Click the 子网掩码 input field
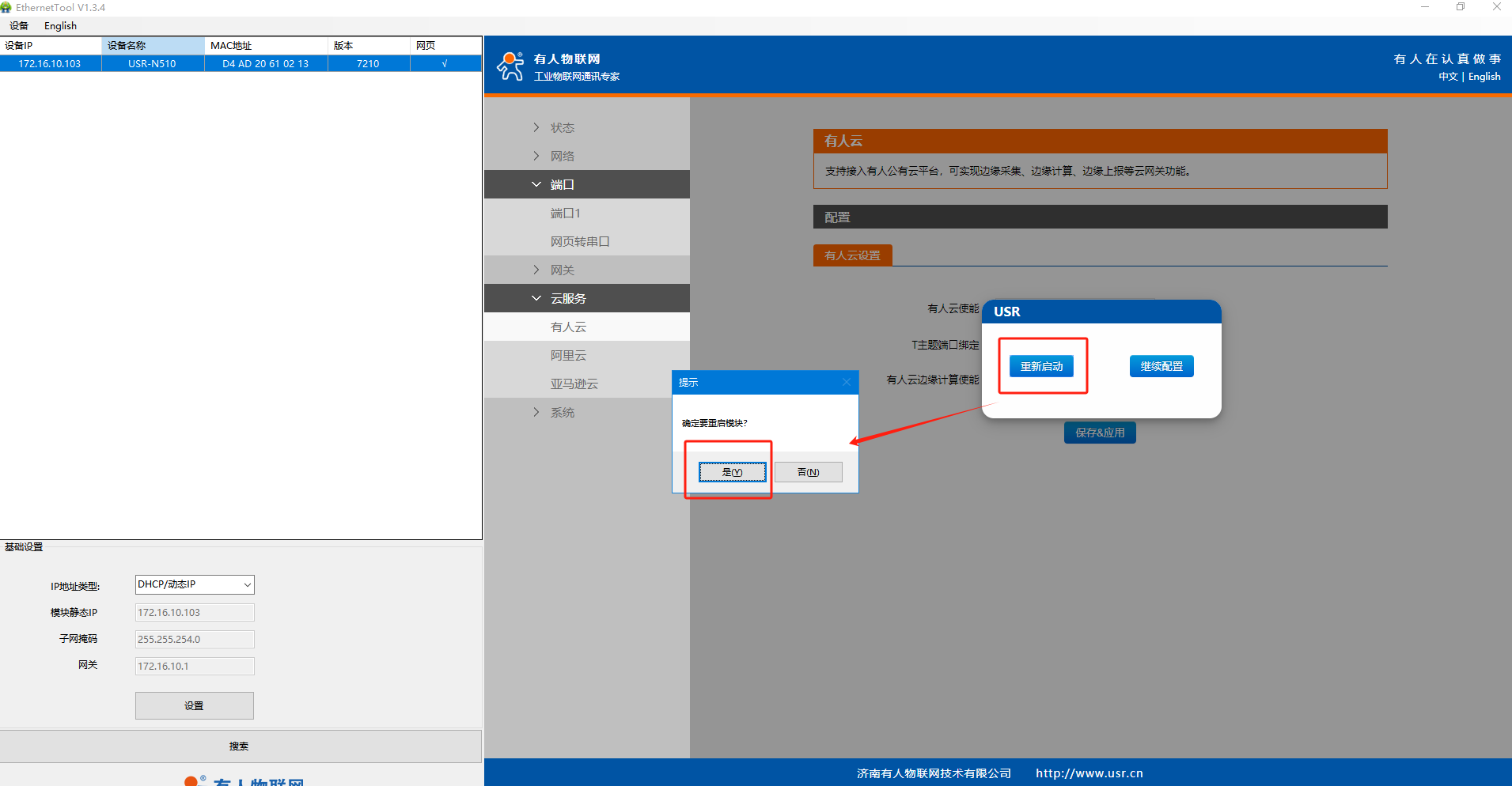The width and height of the screenshot is (1512, 786). pyautogui.click(x=195, y=639)
